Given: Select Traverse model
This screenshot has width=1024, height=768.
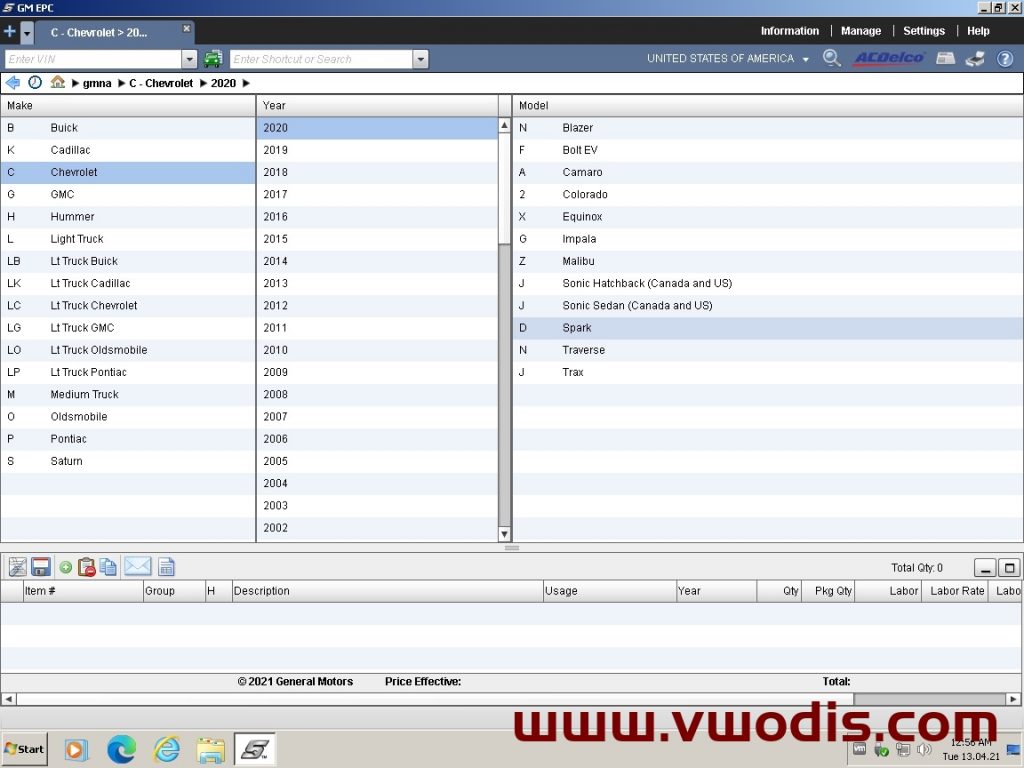Looking at the screenshot, I should 768,349.
